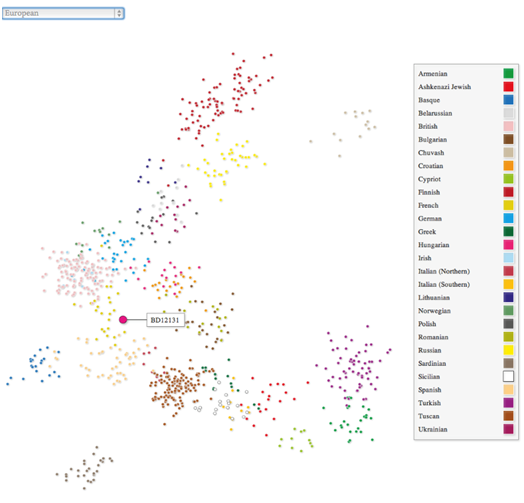Select the large pink BD12131 data point
524x503 pixels.
(123, 320)
